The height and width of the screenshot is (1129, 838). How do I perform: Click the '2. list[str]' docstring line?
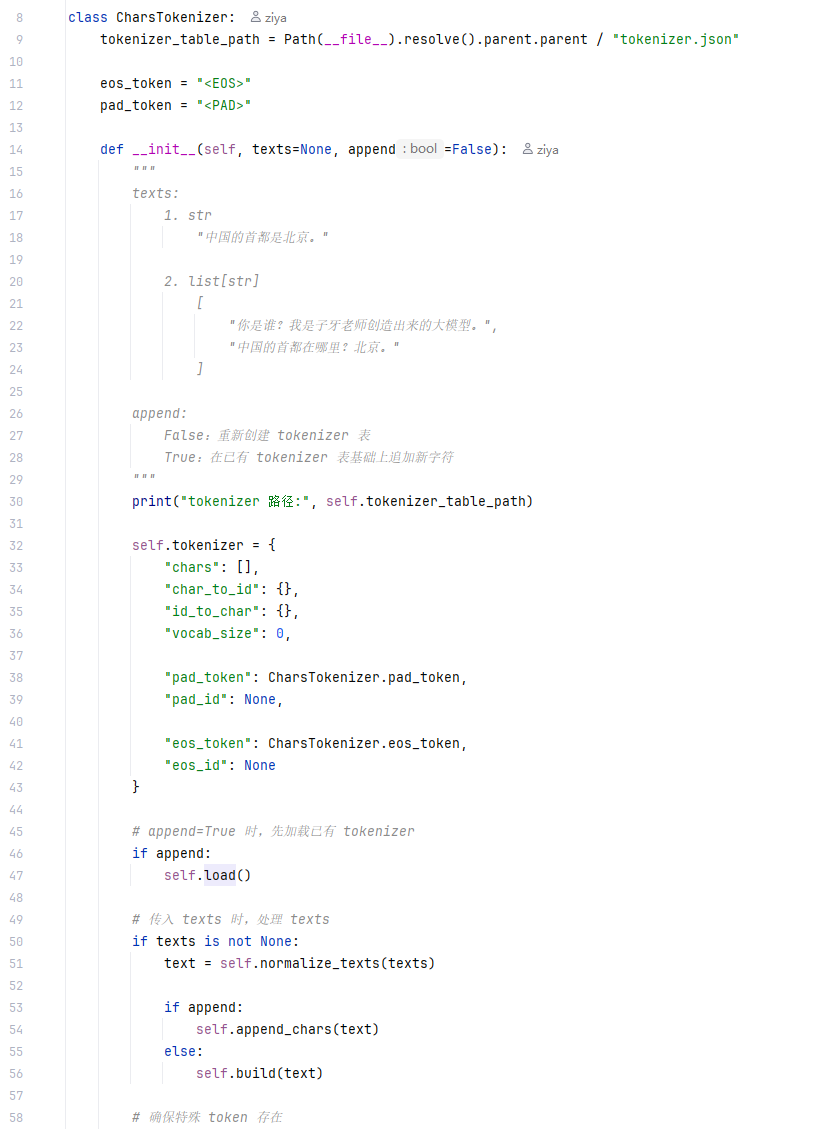[211, 282]
